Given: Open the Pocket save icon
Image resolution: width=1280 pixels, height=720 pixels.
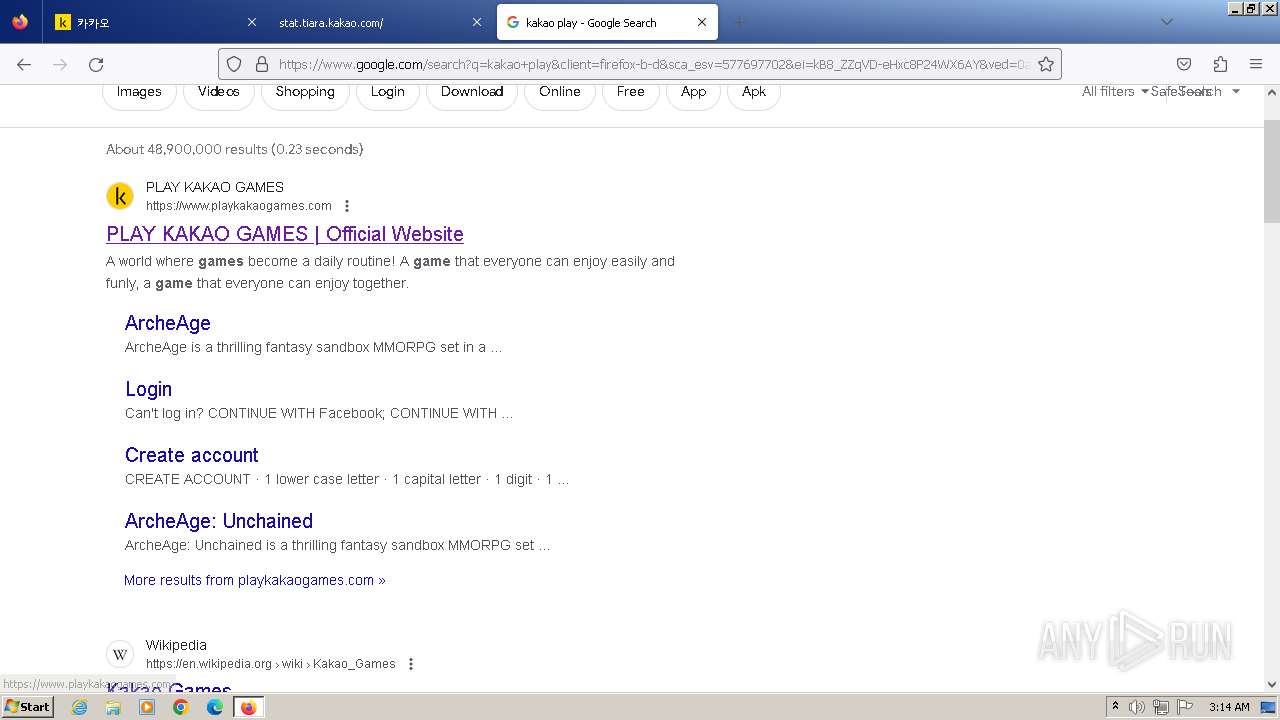Looking at the screenshot, I should click(x=1184, y=64).
